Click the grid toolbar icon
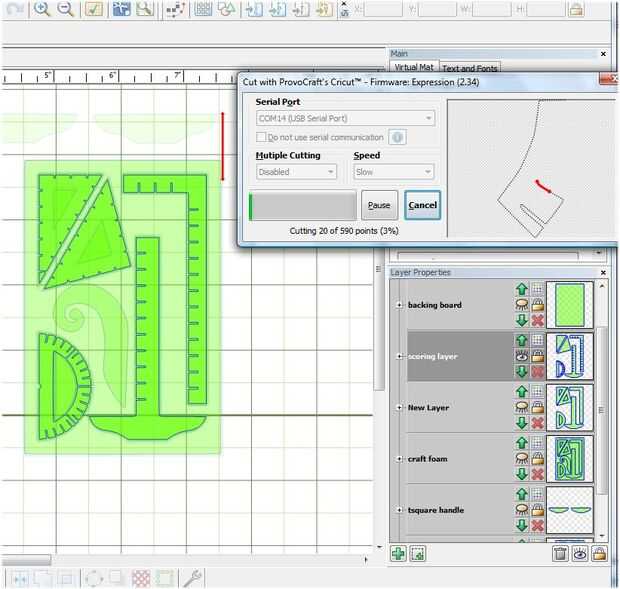 (203, 9)
